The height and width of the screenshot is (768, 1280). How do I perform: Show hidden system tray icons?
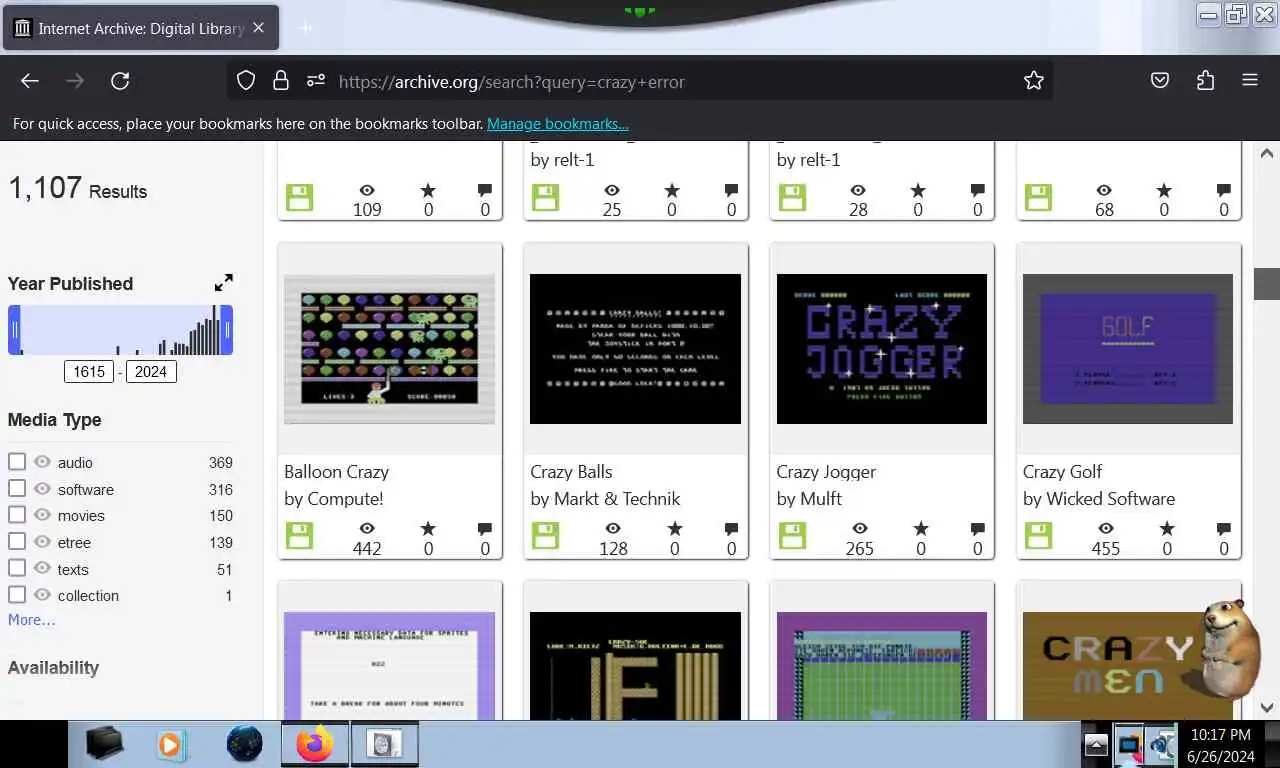pos(1096,745)
